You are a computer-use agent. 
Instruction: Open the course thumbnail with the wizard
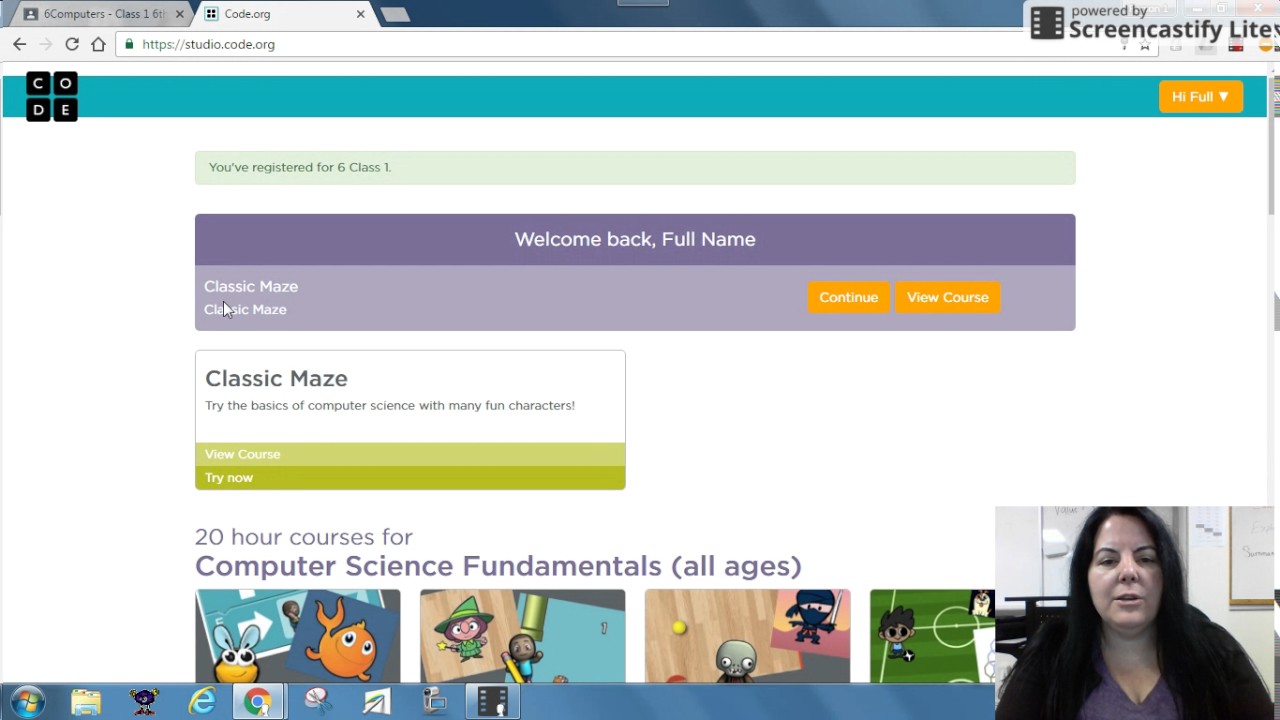point(522,636)
